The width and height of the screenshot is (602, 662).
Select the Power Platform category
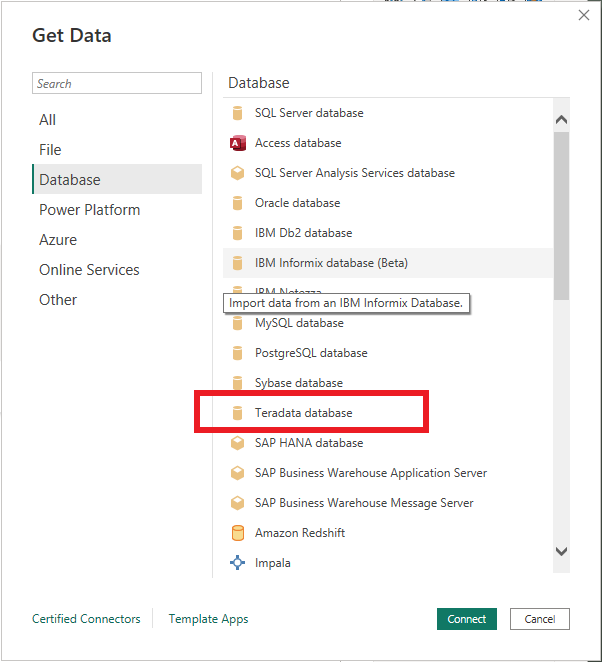point(117,210)
